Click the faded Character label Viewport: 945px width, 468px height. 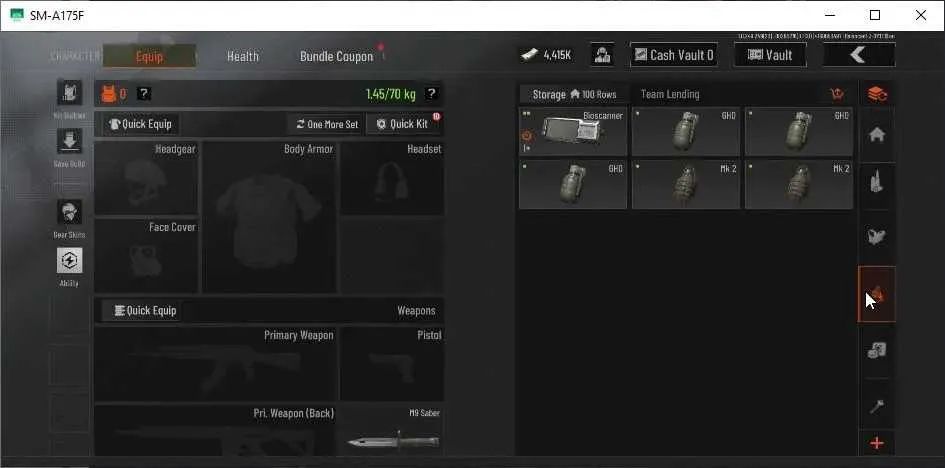point(75,56)
